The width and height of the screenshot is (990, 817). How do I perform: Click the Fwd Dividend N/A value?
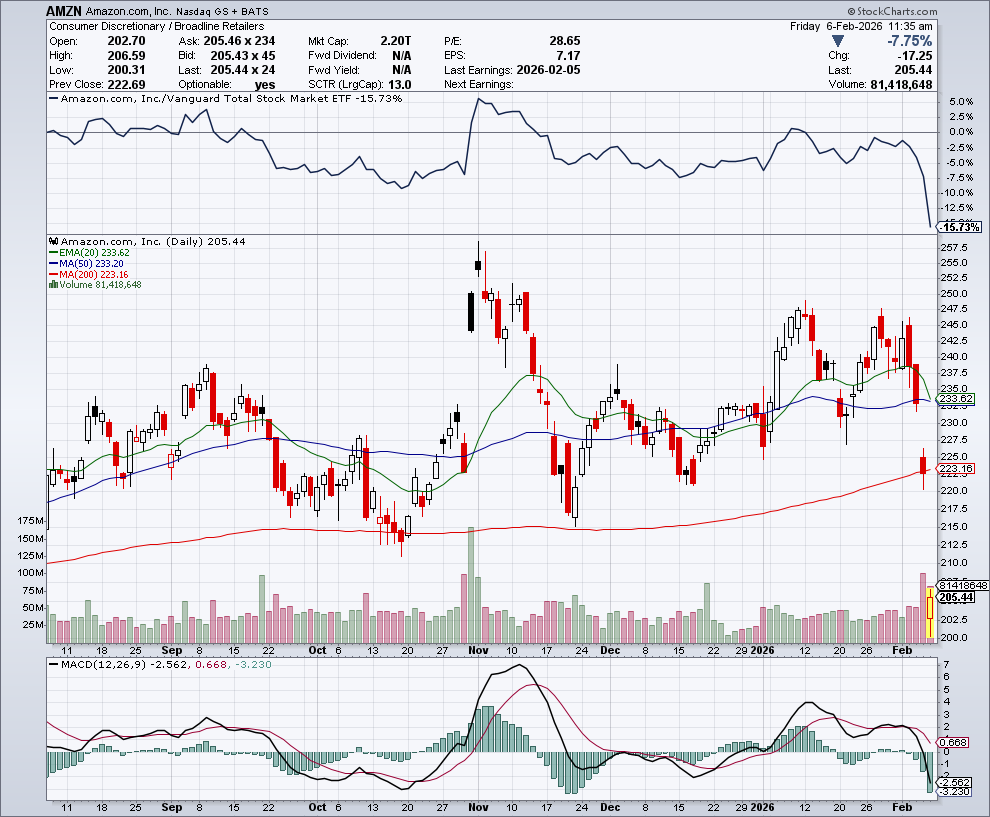pyautogui.click(x=402, y=56)
